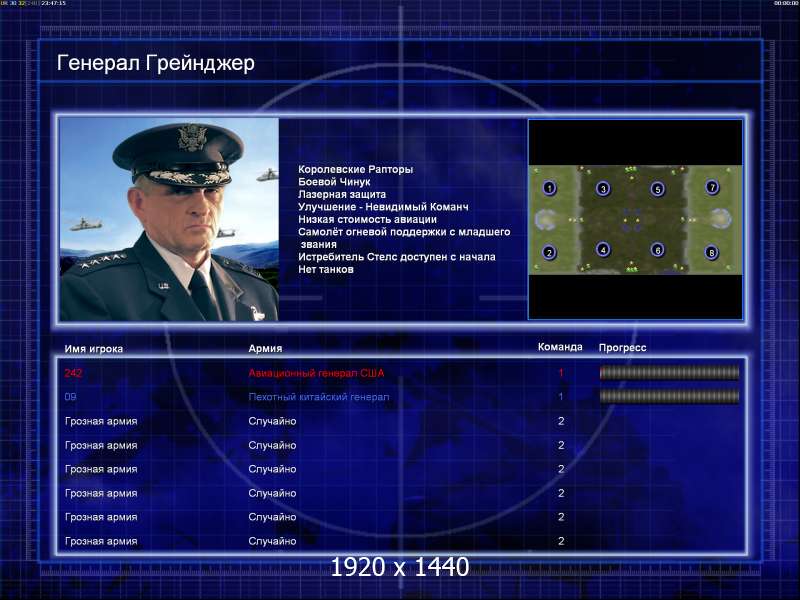Click Самолёт огневой поддержки с младшего text
Viewport: 800px width, 600px height.
point(404,232)
